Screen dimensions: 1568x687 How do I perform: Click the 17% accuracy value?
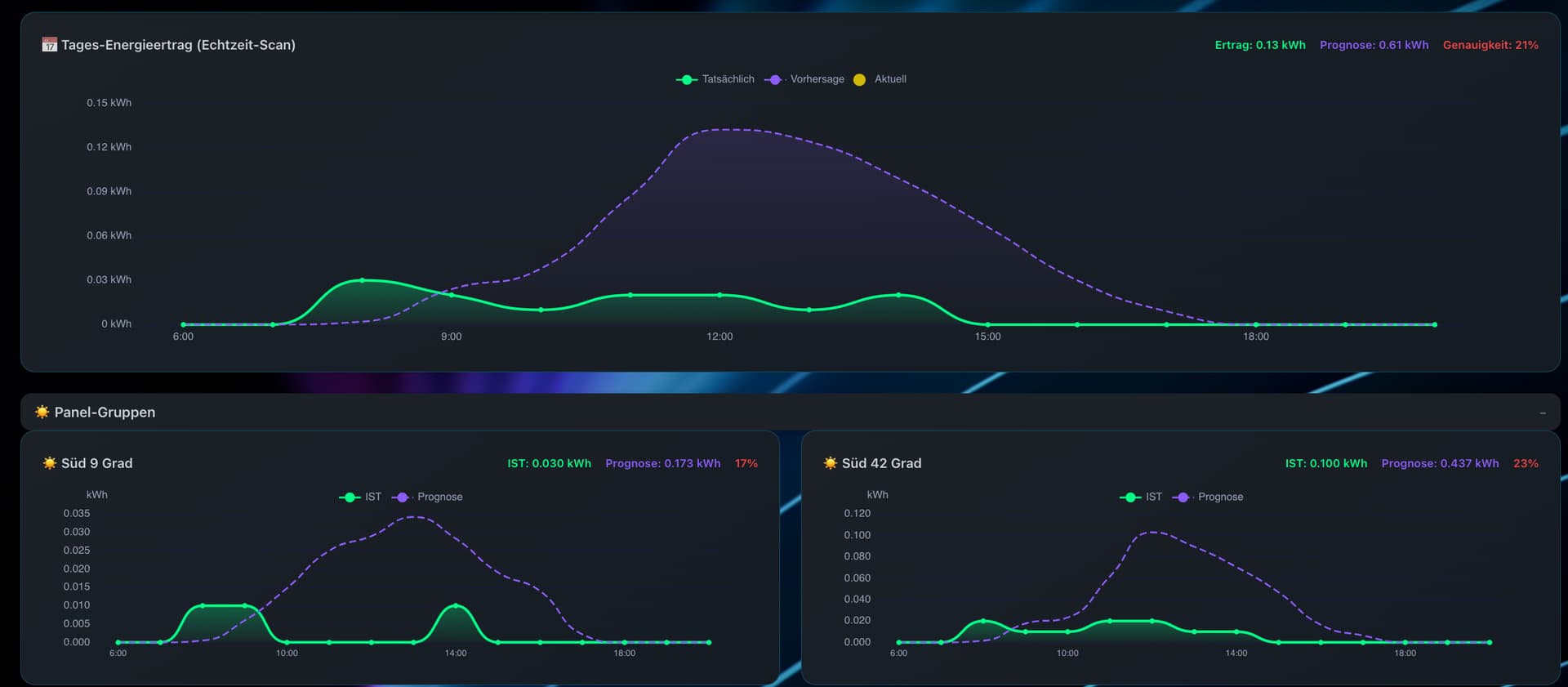click(746, 463)
